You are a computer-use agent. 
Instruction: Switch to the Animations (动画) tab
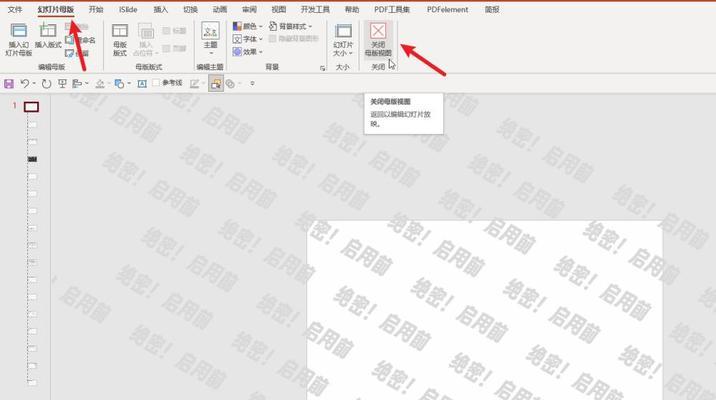click(220, 10)
